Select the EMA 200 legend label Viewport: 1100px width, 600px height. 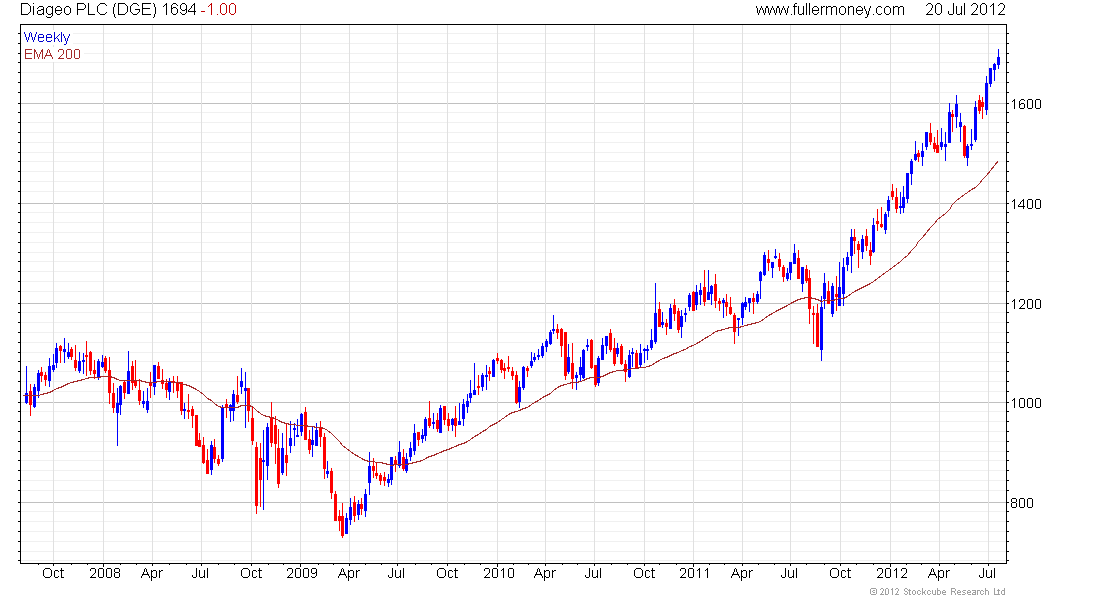click(52, 54)
